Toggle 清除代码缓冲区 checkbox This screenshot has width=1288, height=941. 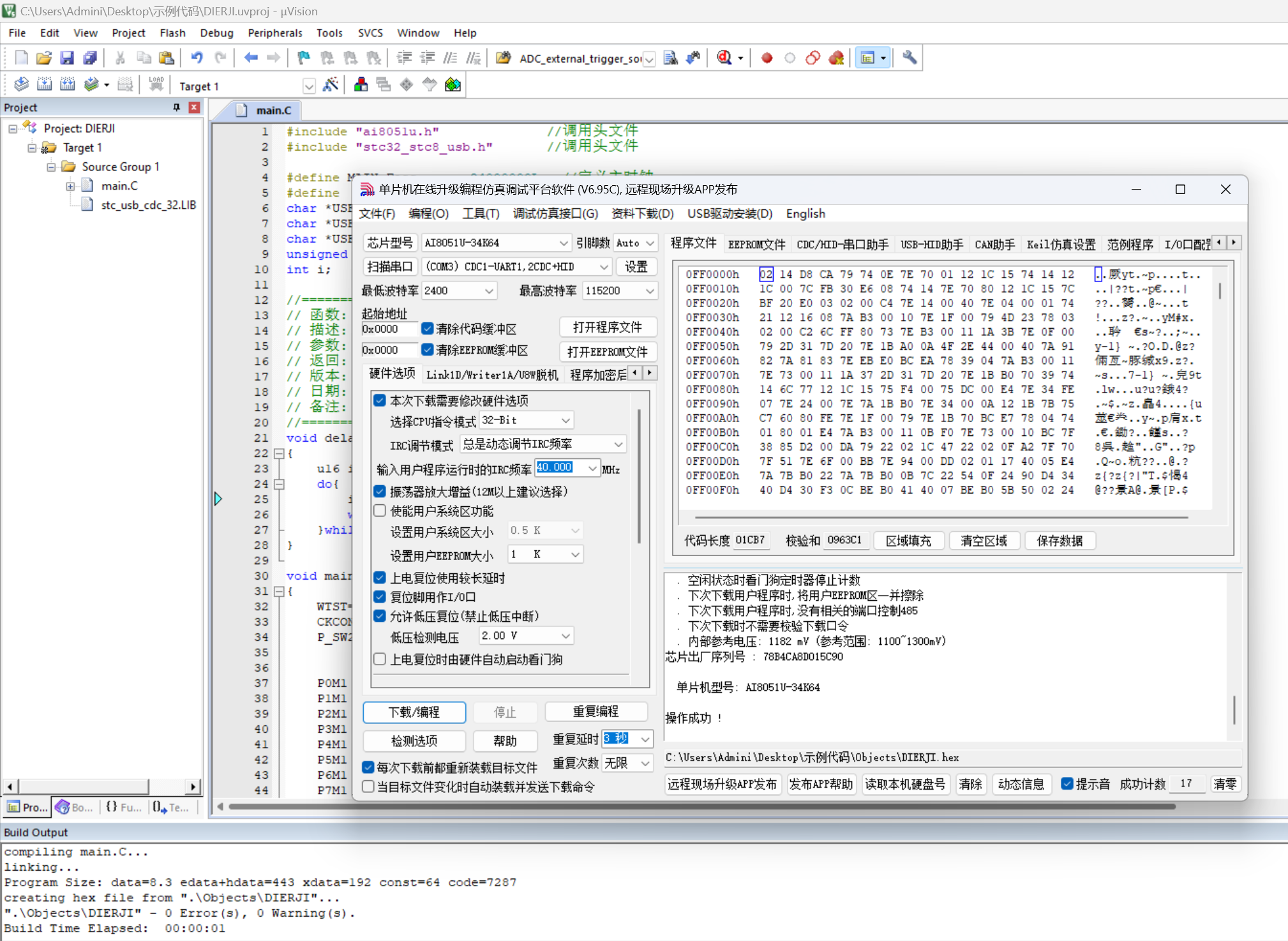(428, 329)
